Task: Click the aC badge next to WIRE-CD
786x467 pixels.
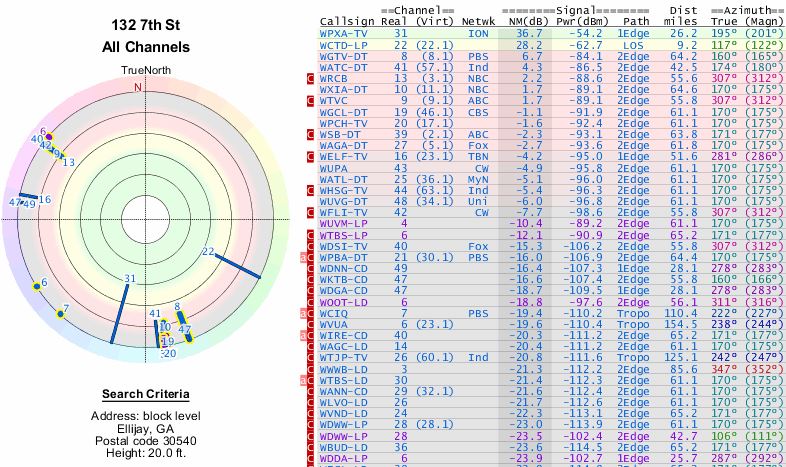Action: click(309, 335)
